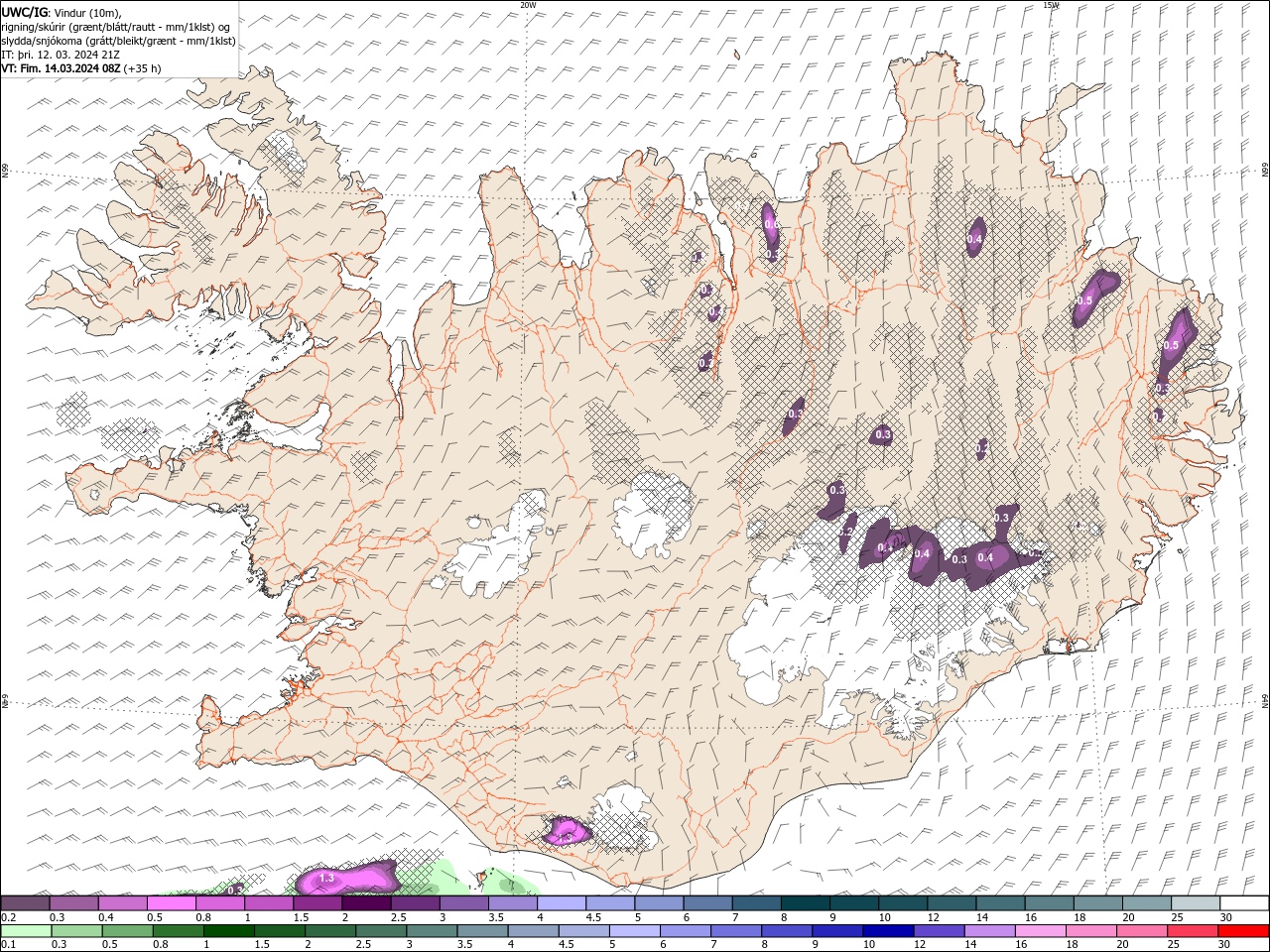1270x952 pixels.
Task: Pick upper legend swatch between 12 and 14
Action: pos(952,903)
